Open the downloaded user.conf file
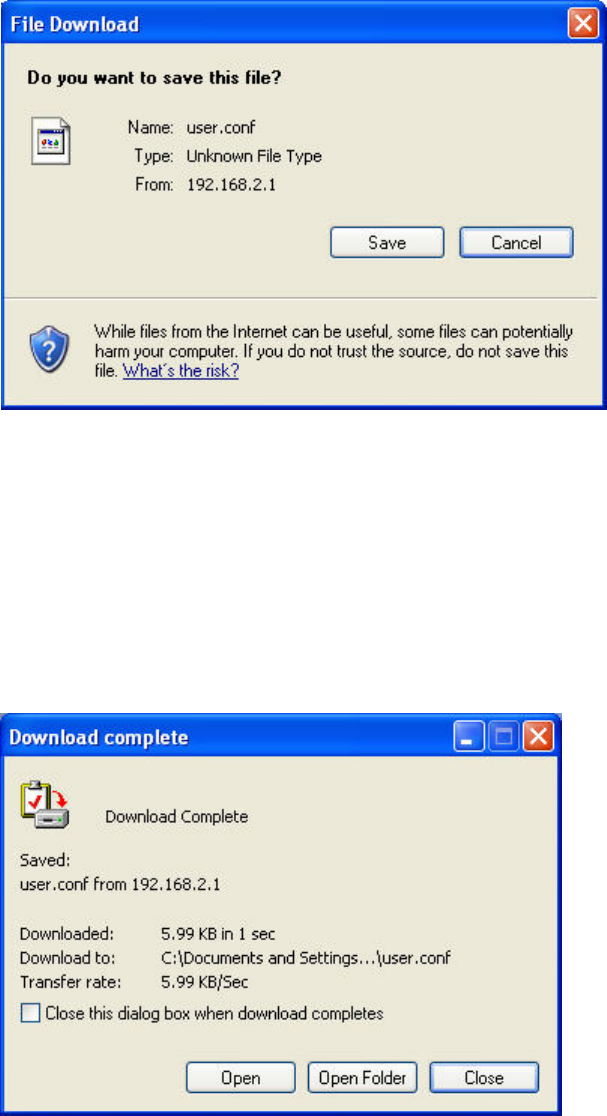 tap(241, 1078)
